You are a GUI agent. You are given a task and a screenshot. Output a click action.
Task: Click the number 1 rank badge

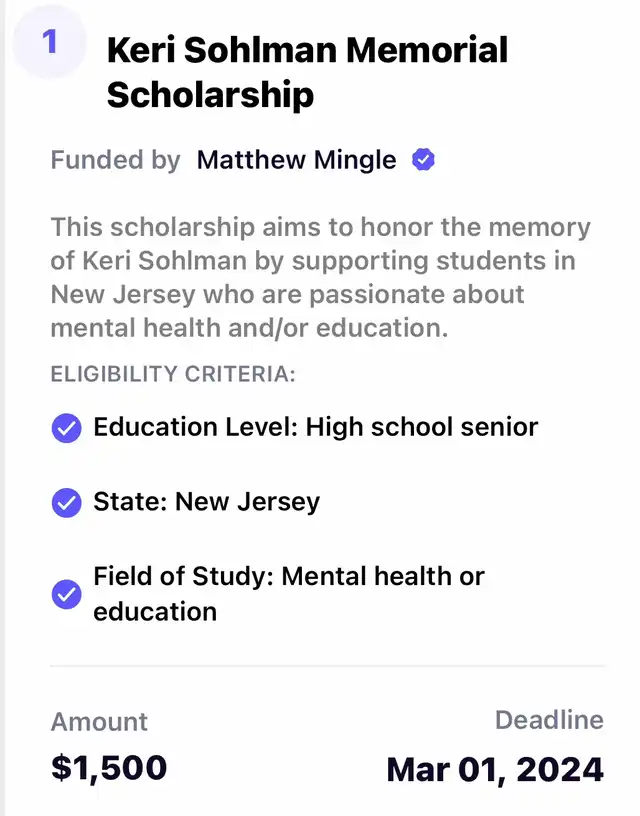pos(49,42)
